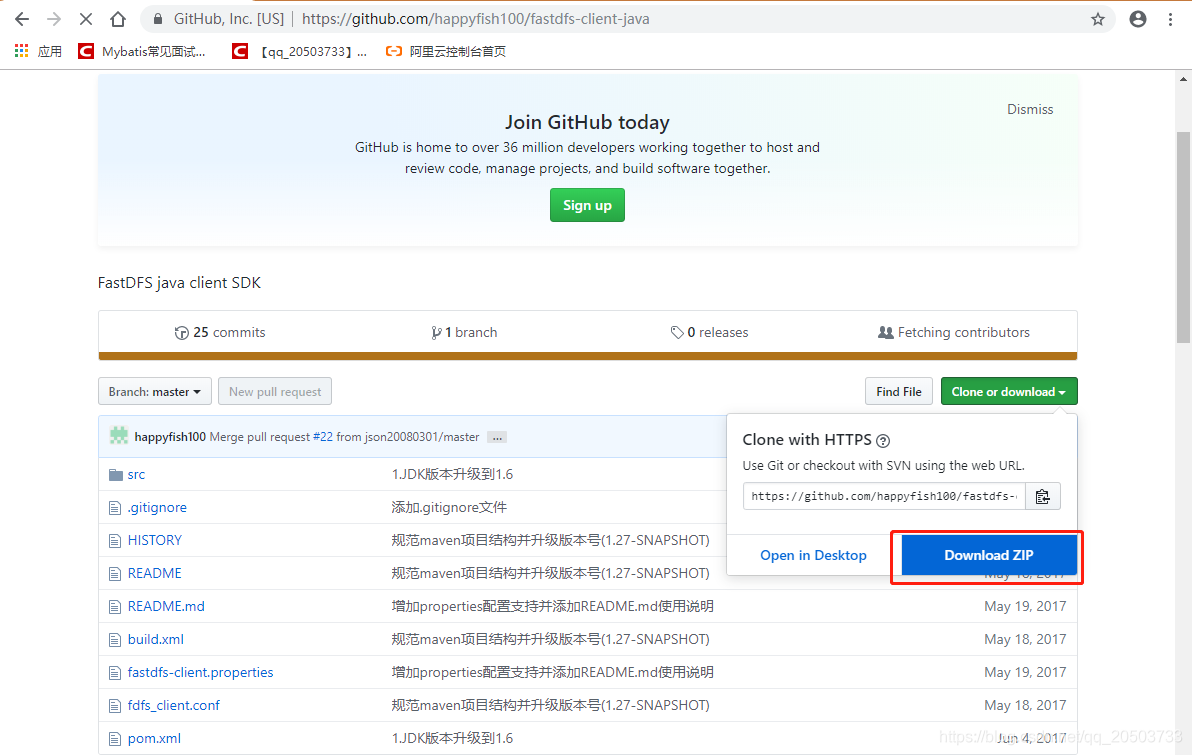1192x755 pixels.
Task: Click the src folder icon
Action: point(116,474)
